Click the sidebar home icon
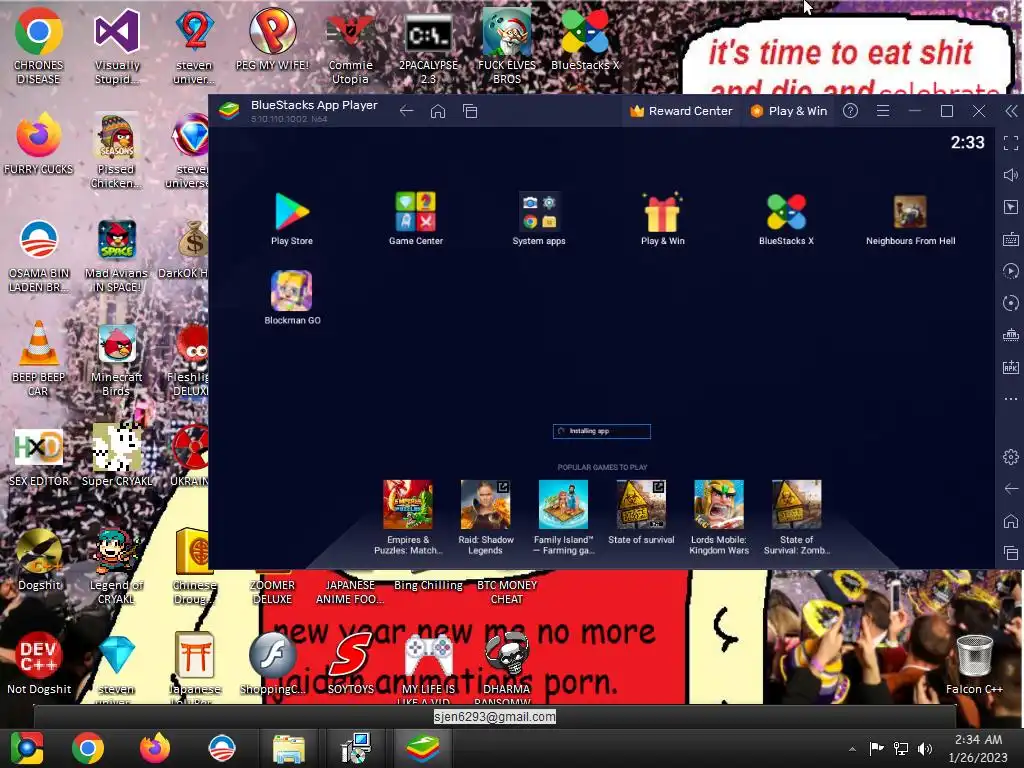 pos(1011,520)
